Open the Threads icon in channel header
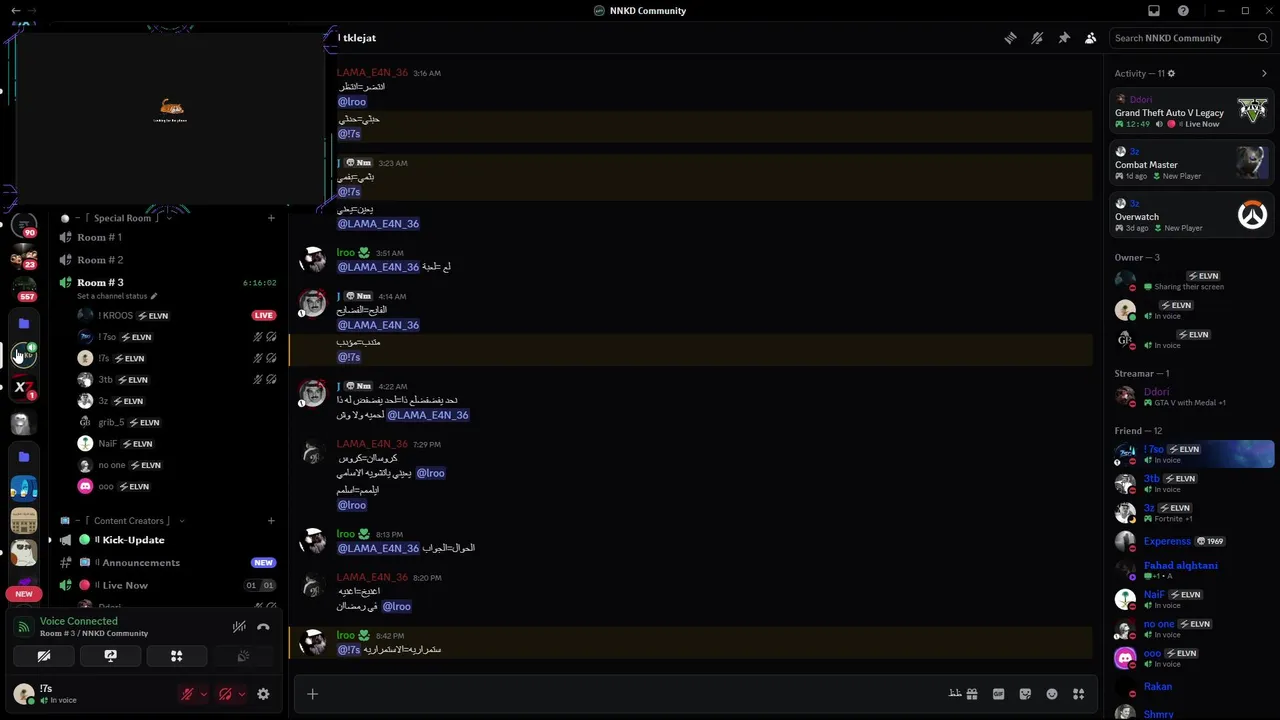The height and width of the screenshot is (720, 1280). 1010,38
